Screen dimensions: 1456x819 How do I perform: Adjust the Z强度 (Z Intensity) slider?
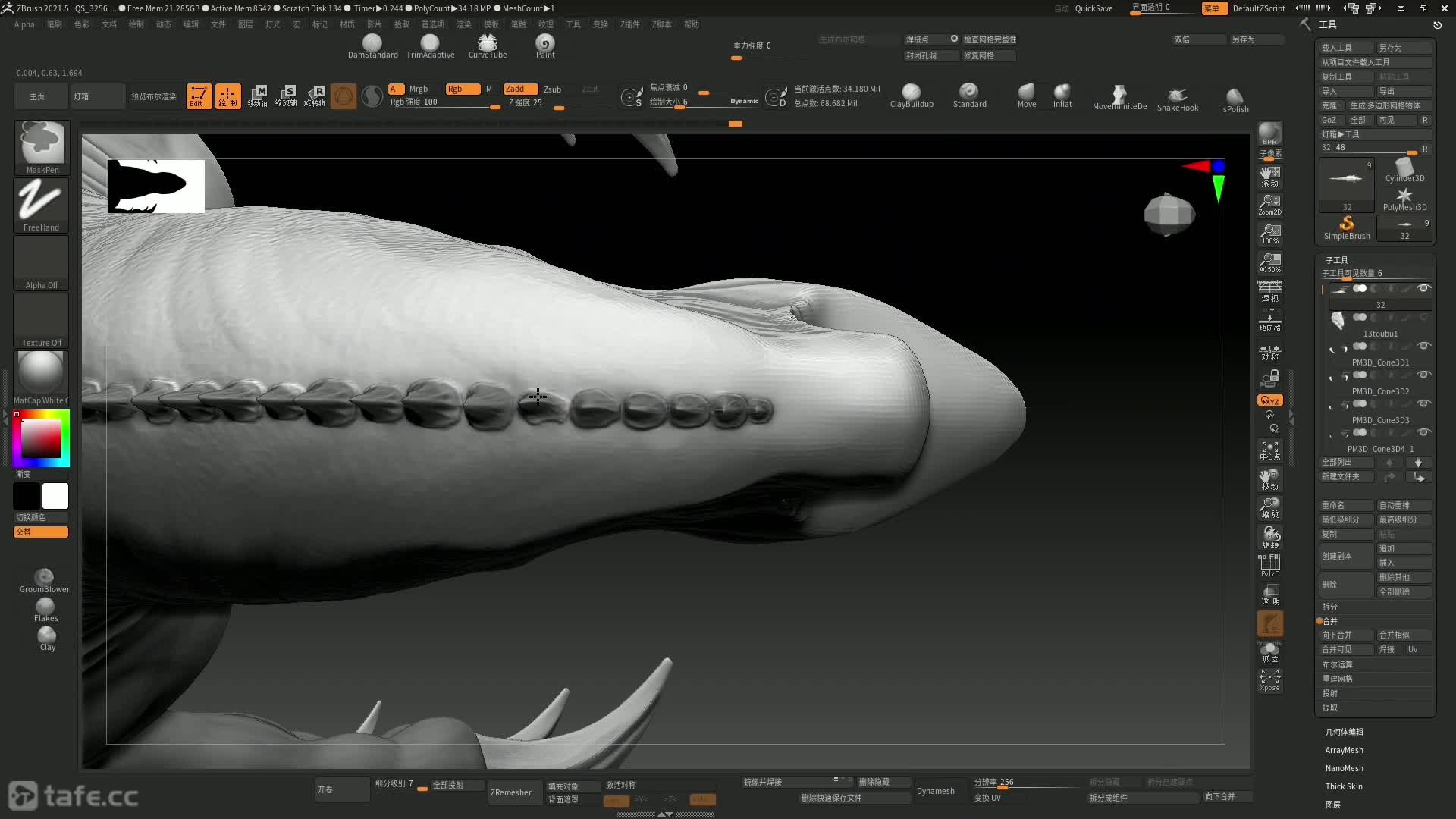pos(559,102)
